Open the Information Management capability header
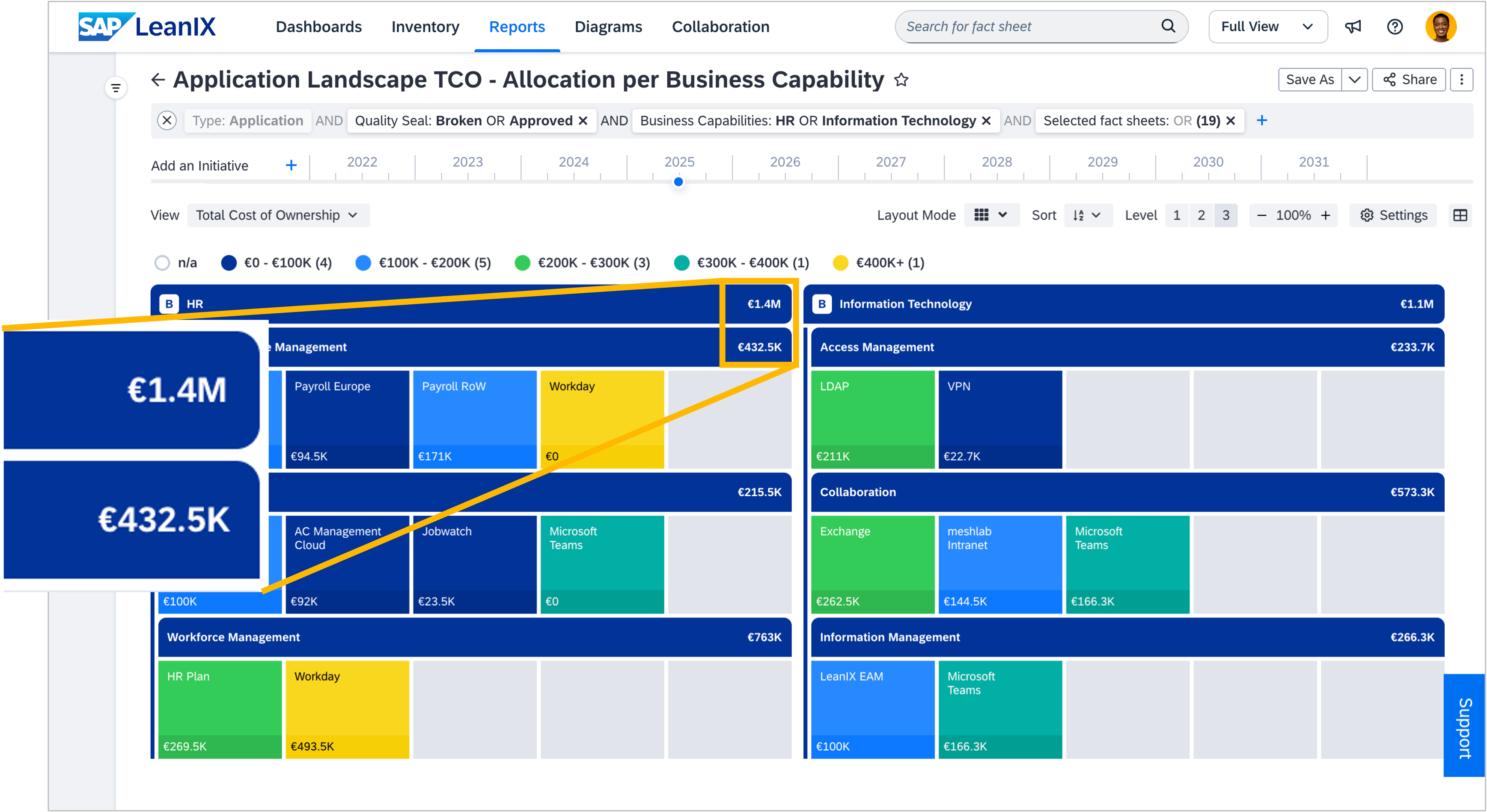 1127,637
